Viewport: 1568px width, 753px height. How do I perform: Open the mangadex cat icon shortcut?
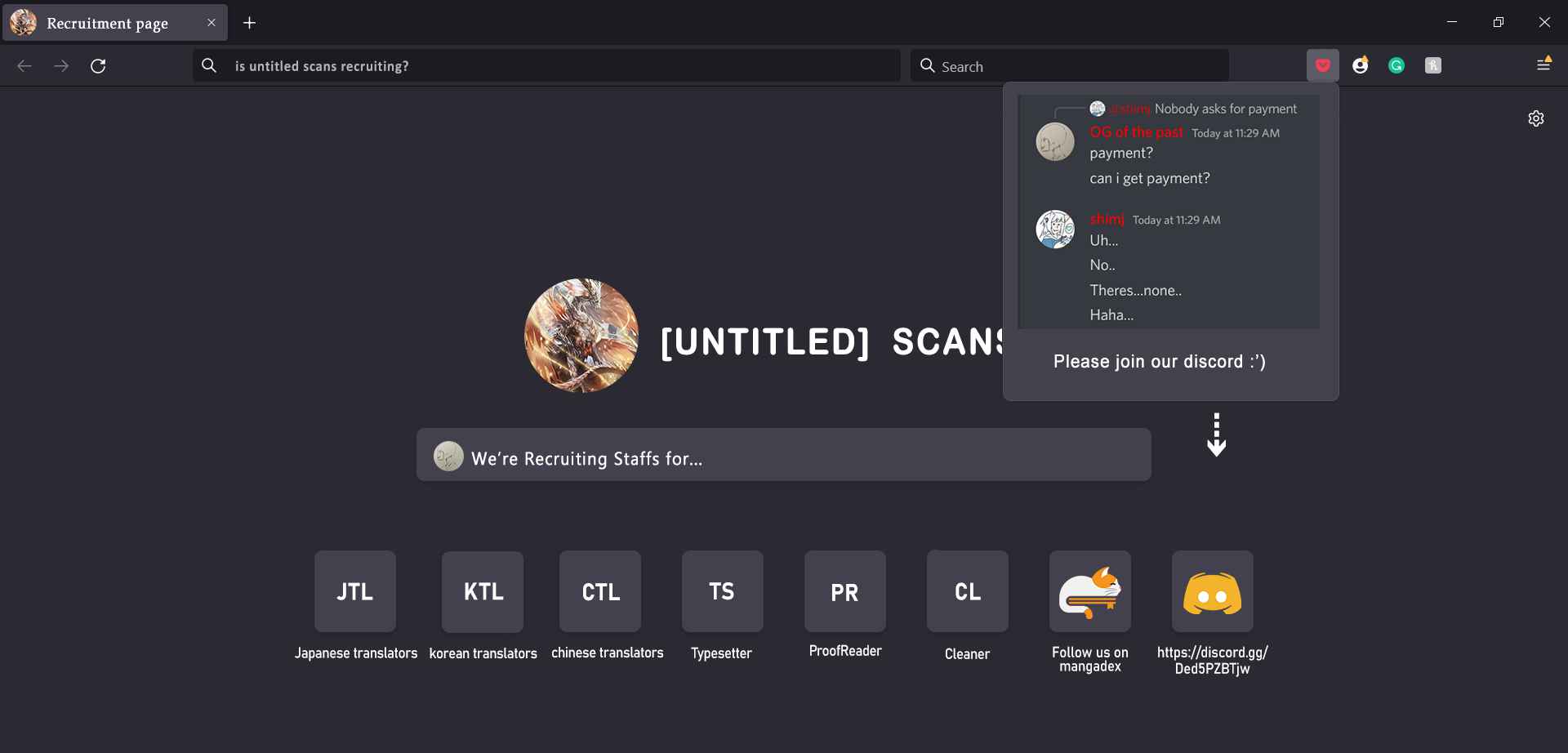click(1089, 591)
